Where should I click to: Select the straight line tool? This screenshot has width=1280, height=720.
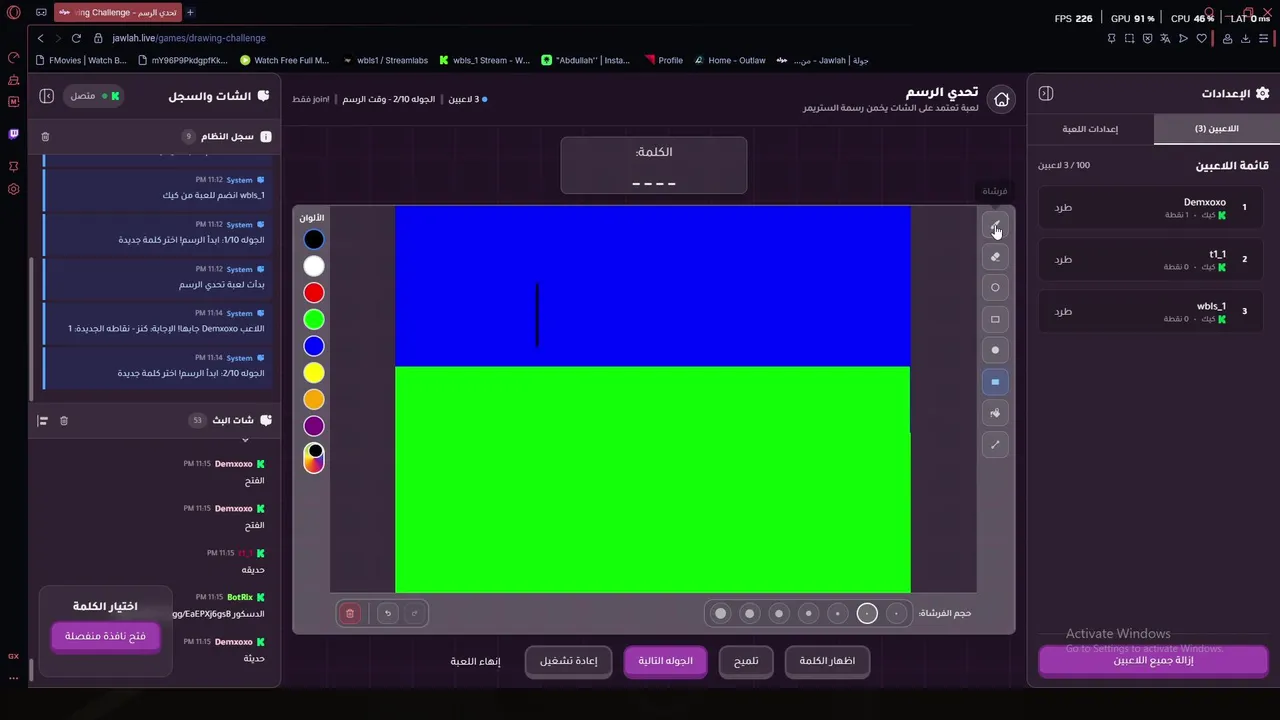point(995,445)
